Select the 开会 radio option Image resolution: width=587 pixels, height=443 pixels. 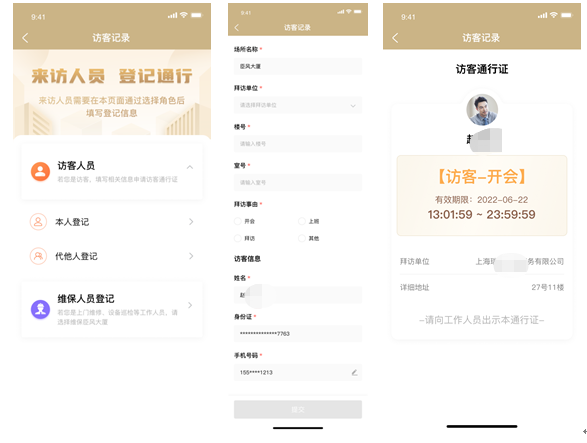point(237,221)
